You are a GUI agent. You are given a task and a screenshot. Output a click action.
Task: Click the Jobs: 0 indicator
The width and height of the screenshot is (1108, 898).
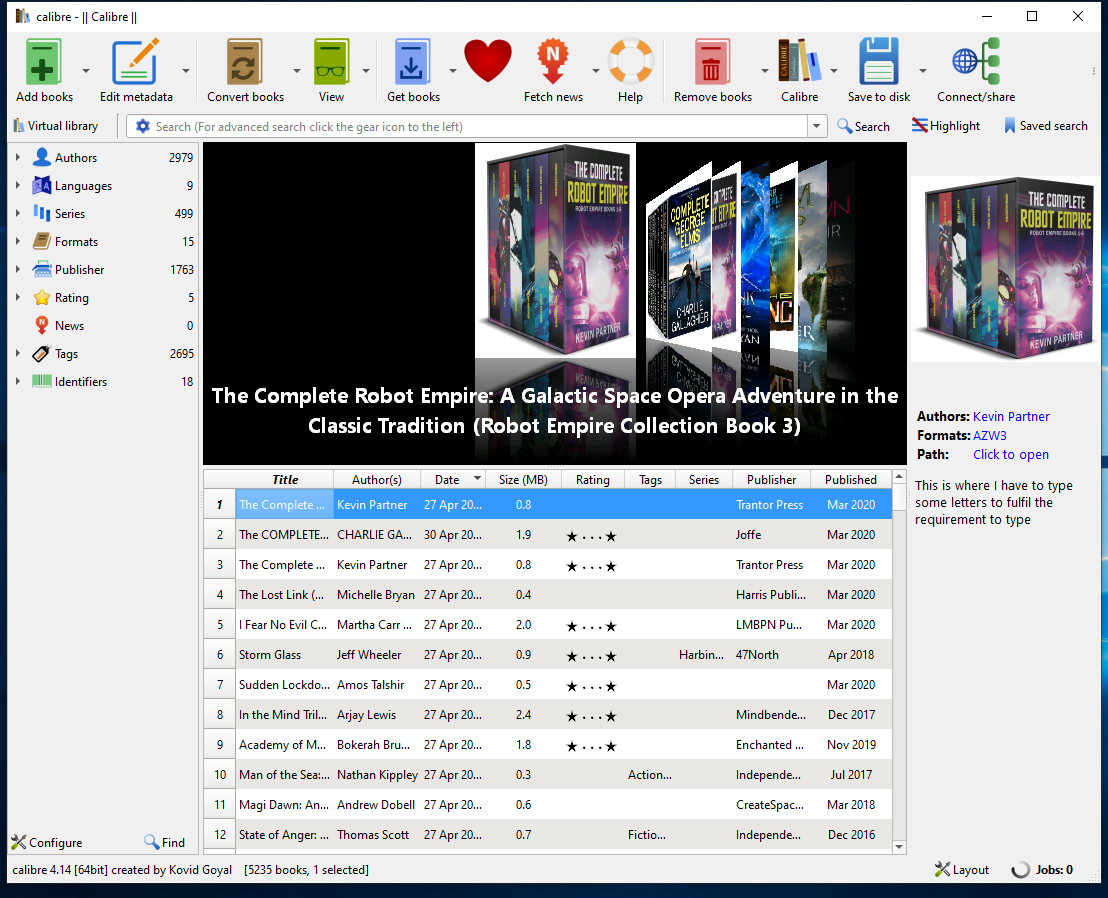click(x=1042, y=870)
